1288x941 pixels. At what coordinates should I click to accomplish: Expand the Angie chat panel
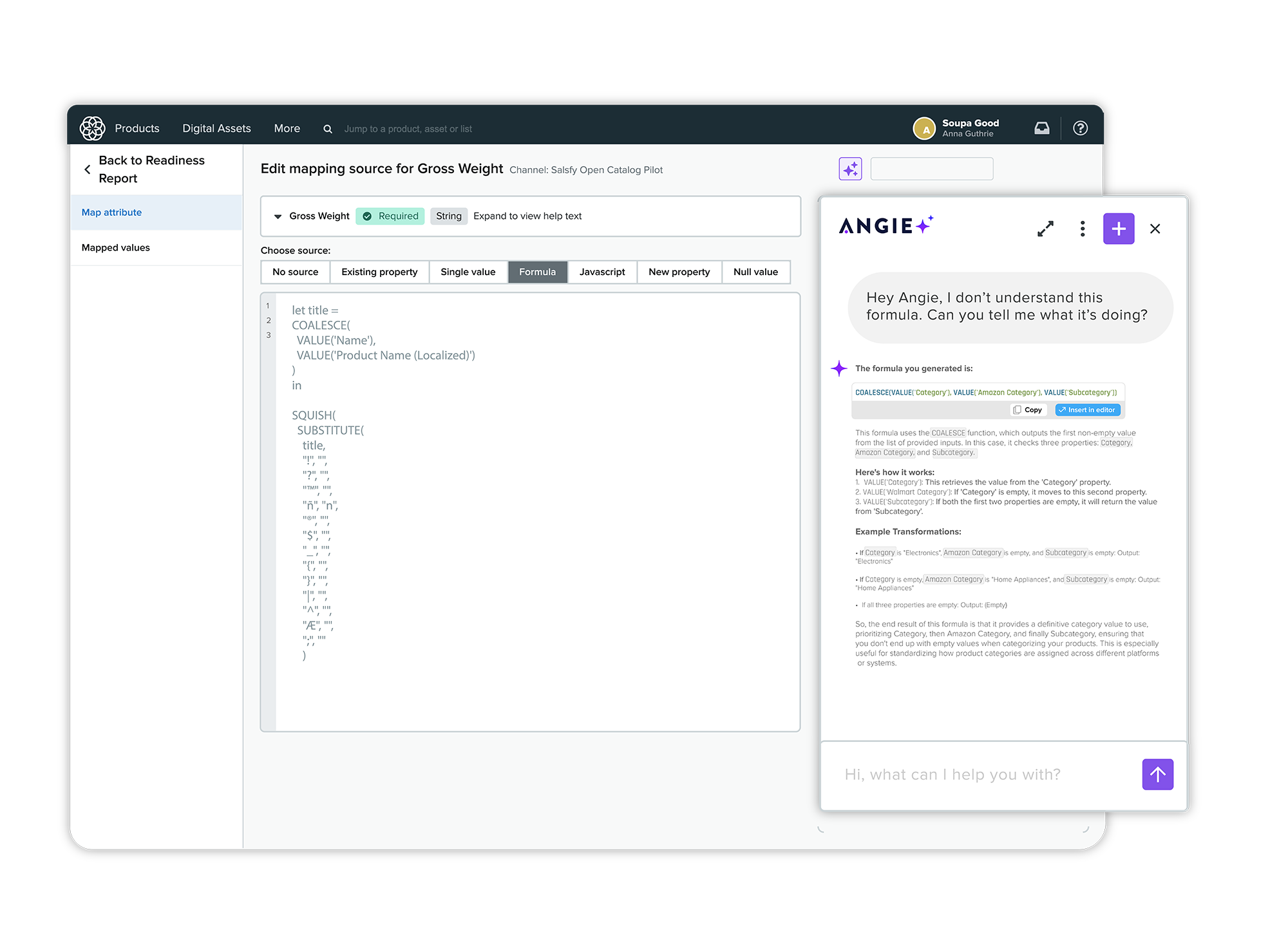1045,229
